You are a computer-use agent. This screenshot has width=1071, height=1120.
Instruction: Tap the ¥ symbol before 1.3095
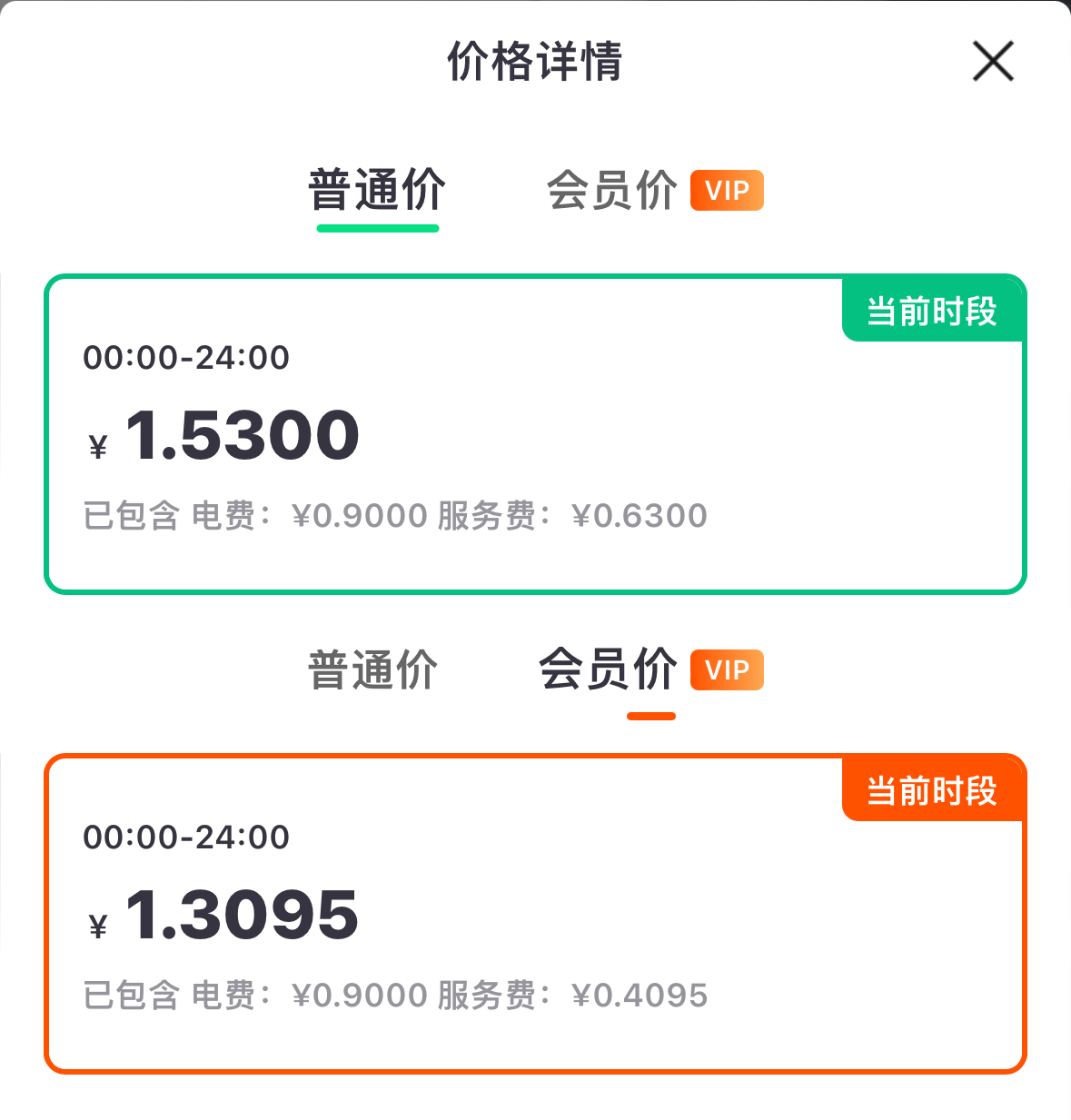(x=98, y=927)
